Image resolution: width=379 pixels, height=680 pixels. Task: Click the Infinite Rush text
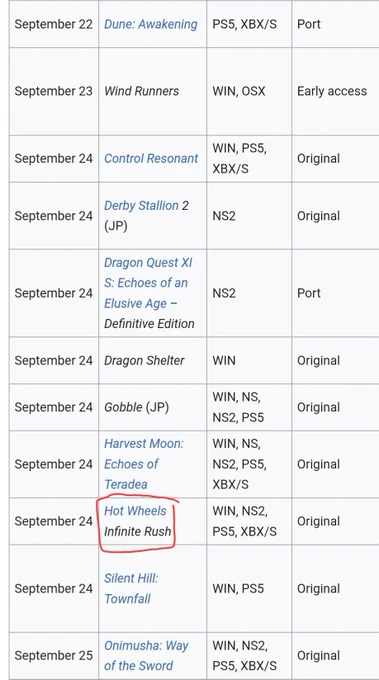click(x=137, y=531)
